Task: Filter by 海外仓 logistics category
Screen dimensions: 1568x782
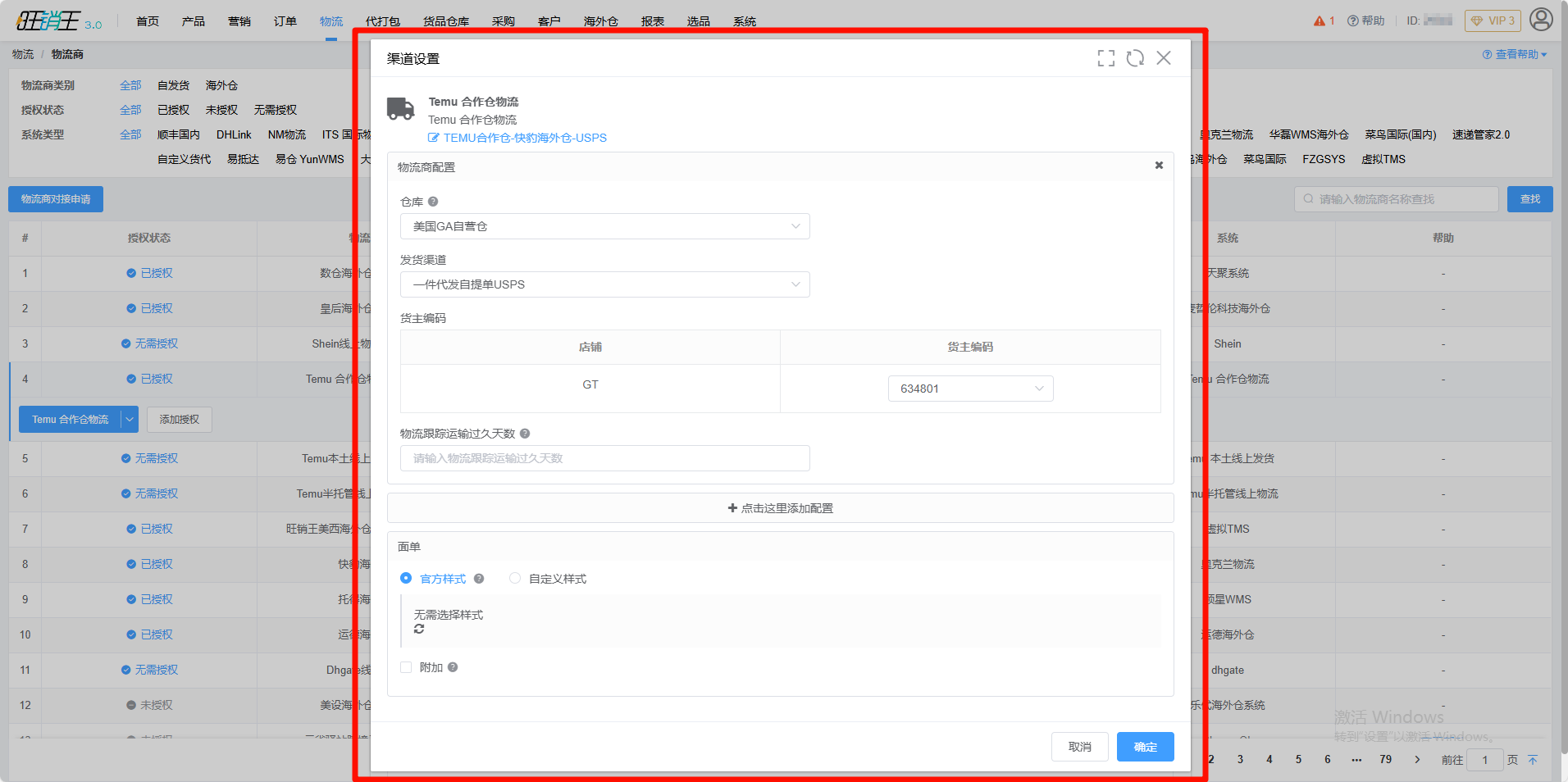Action: [221, 85]
